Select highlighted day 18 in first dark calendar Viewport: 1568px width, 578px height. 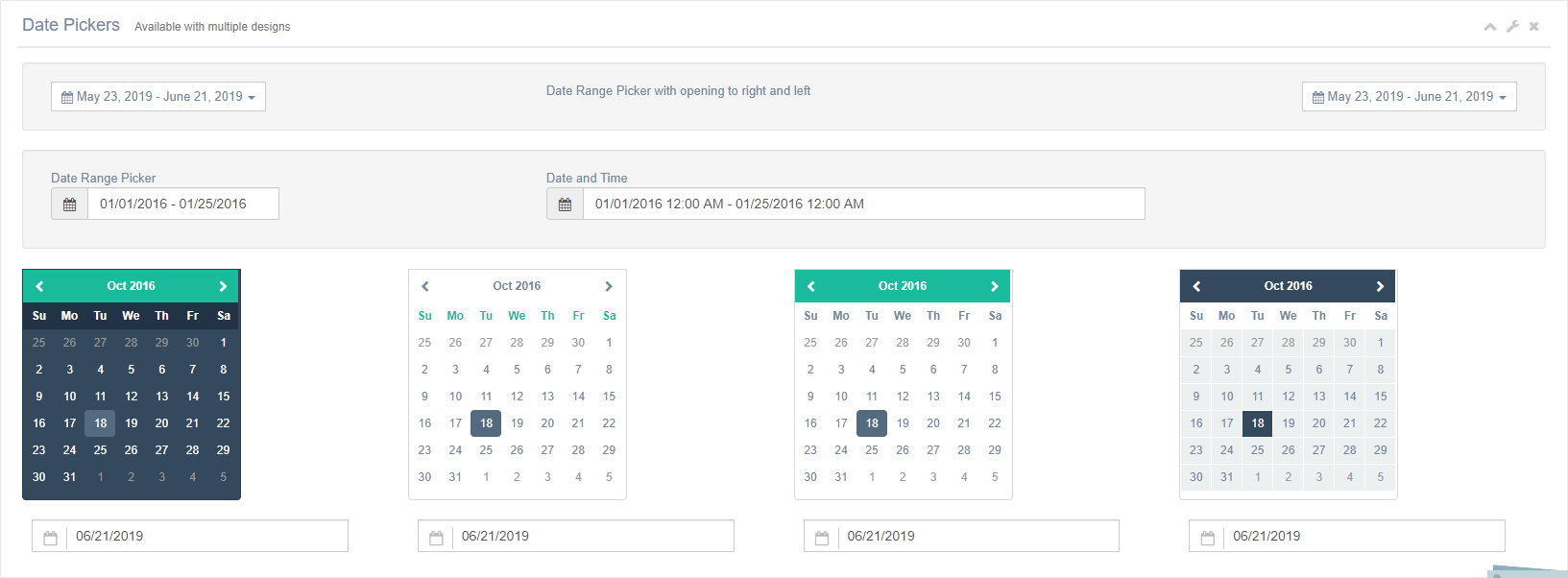coord(101,423)
